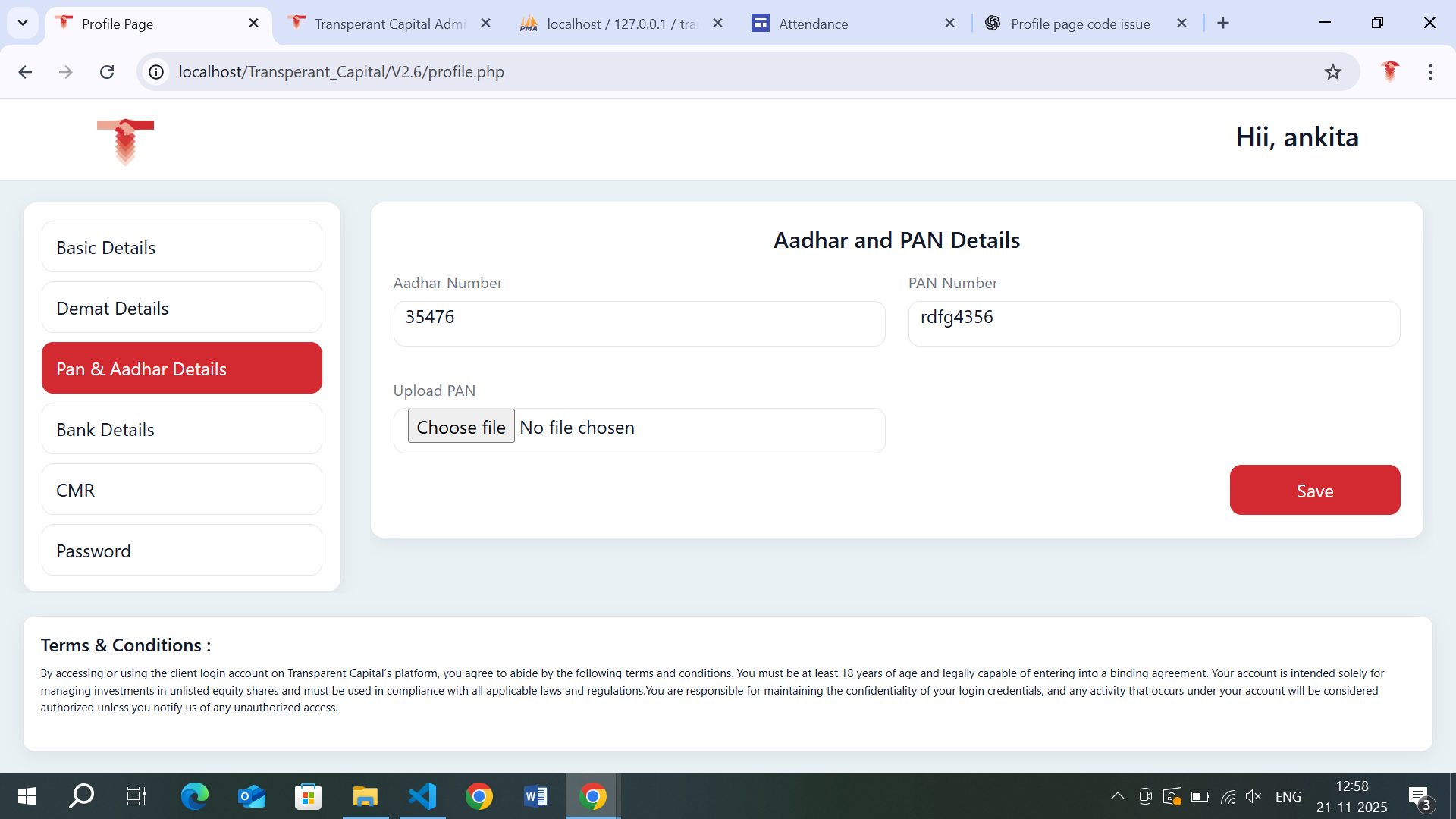This screenshot has height=819, width=1456.
Task: Open Demat Details section
Action: point(182,308)
